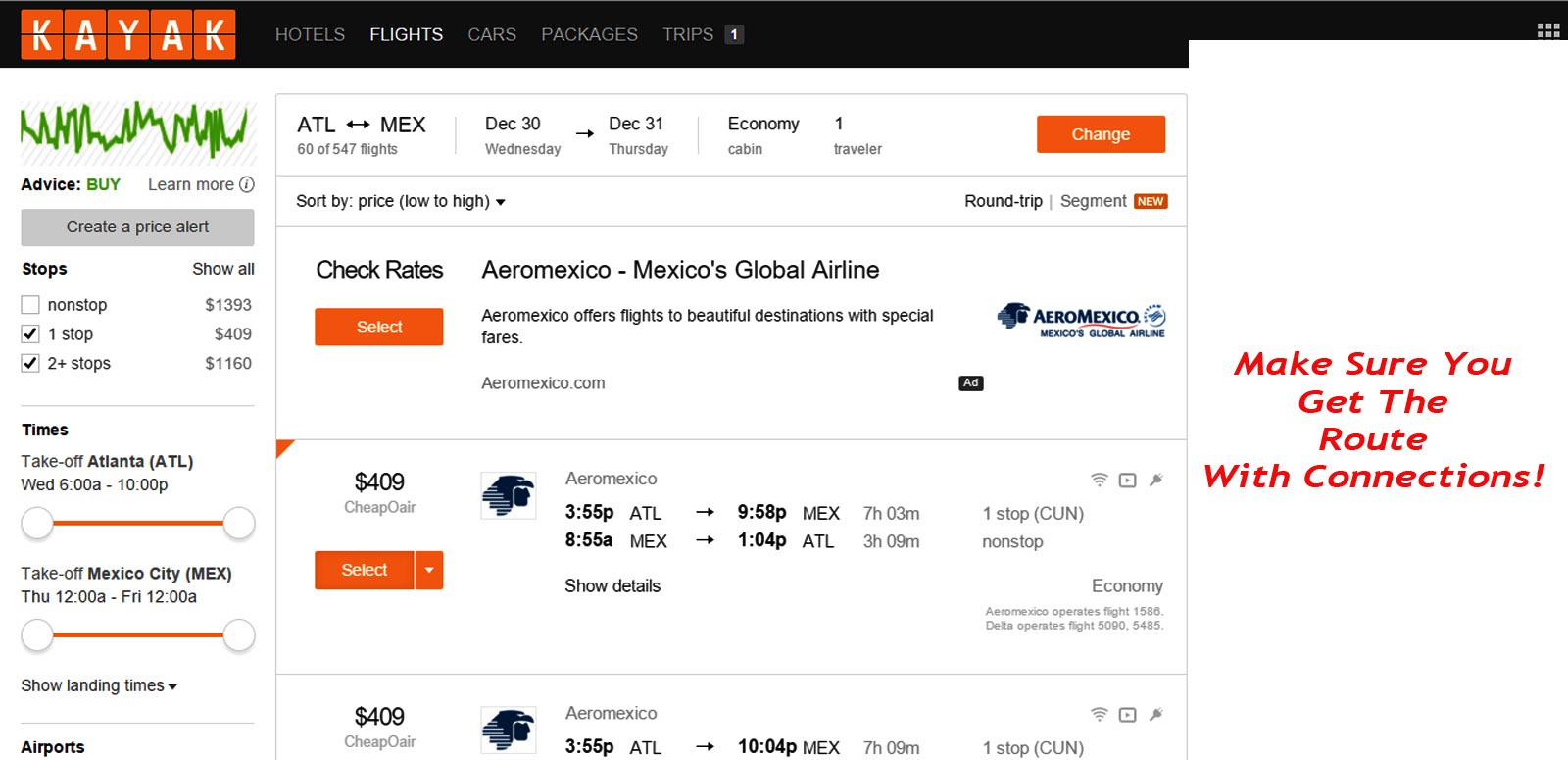1568x760 pixels.
Task: Click the left Atlanta take-off slider handle
Action: pos(37,523)
